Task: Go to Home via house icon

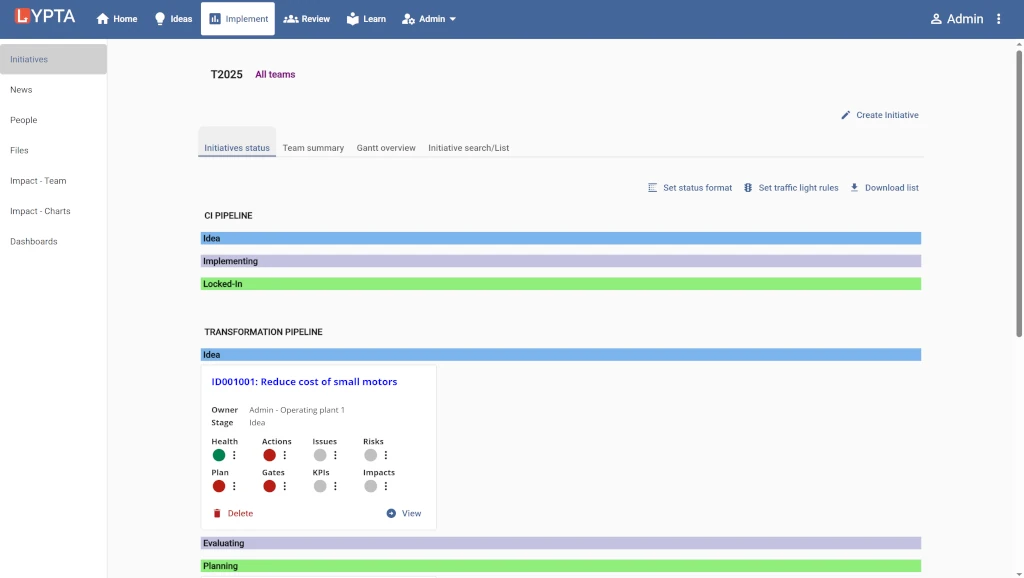Action: click(x=103, y=19)
